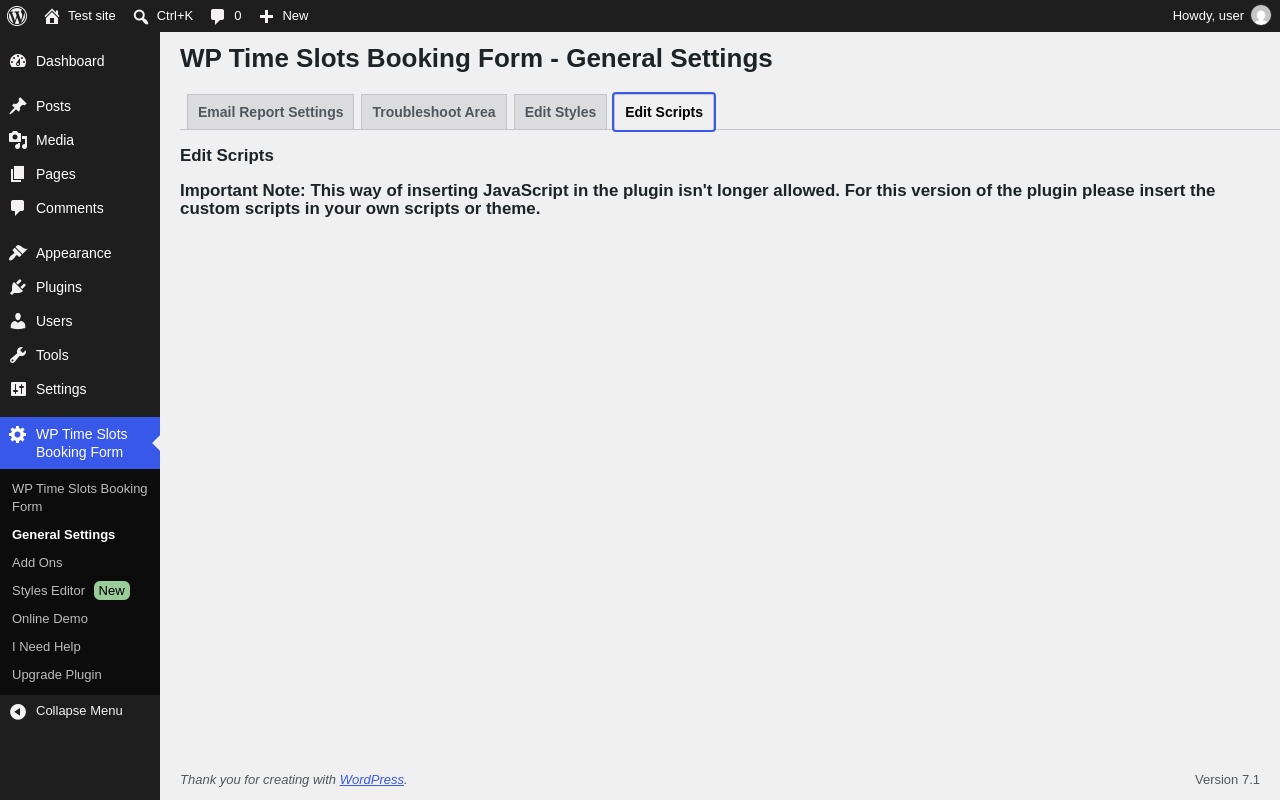Click the Plugins plug icon
Viewport: 1280px width, 800px height.
click(x=18, y=287)
